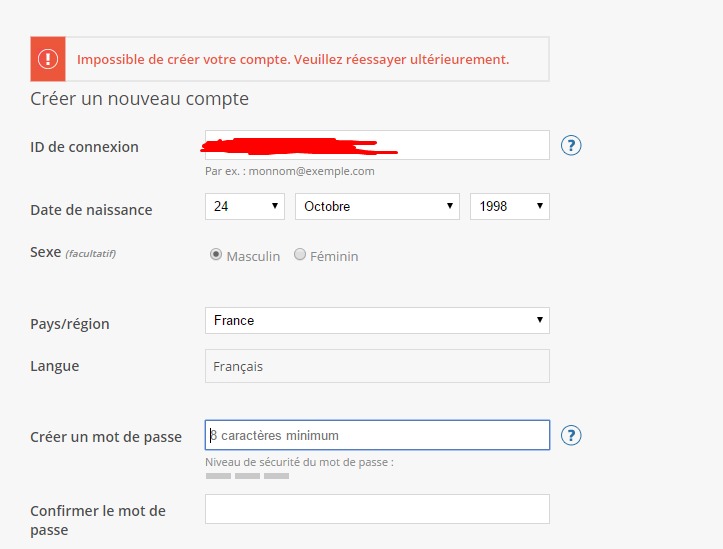Screen dimensions: 723x549
Task: Open the Pays/région dropdown showing France
Action: click(x=377, y=320)
